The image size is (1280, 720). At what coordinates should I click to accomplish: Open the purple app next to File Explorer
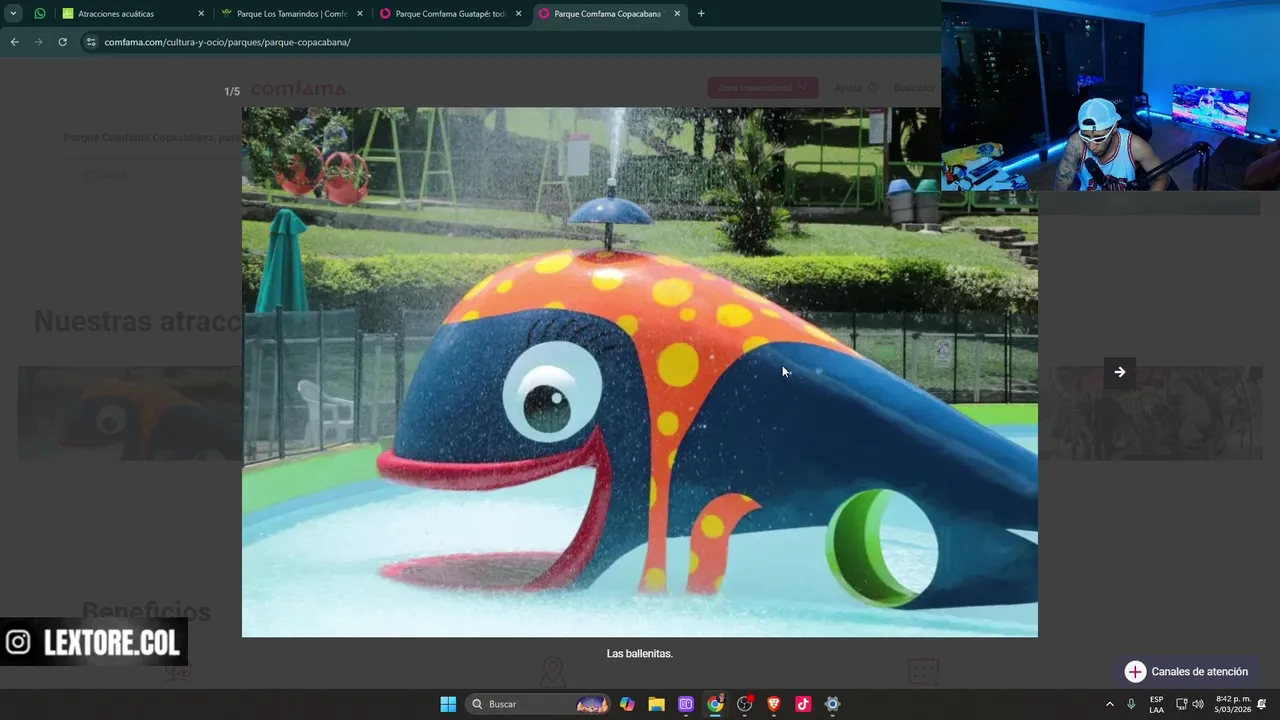(686, 704)
